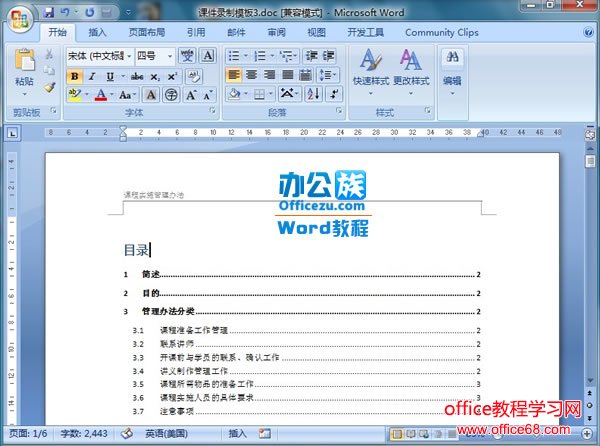This screenshot has height=446, width=600.
Task: Click the page number indicator
Action: 28,433
